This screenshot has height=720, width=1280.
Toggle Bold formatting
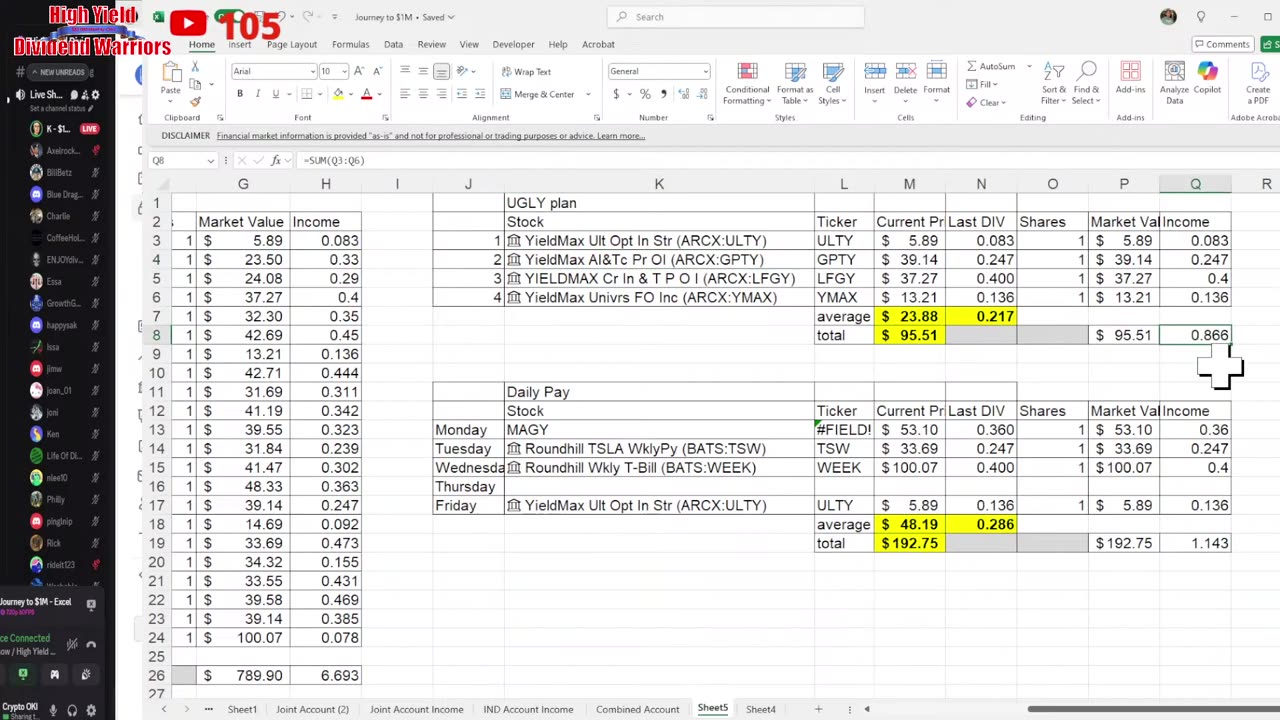click(x=240, y=94)
